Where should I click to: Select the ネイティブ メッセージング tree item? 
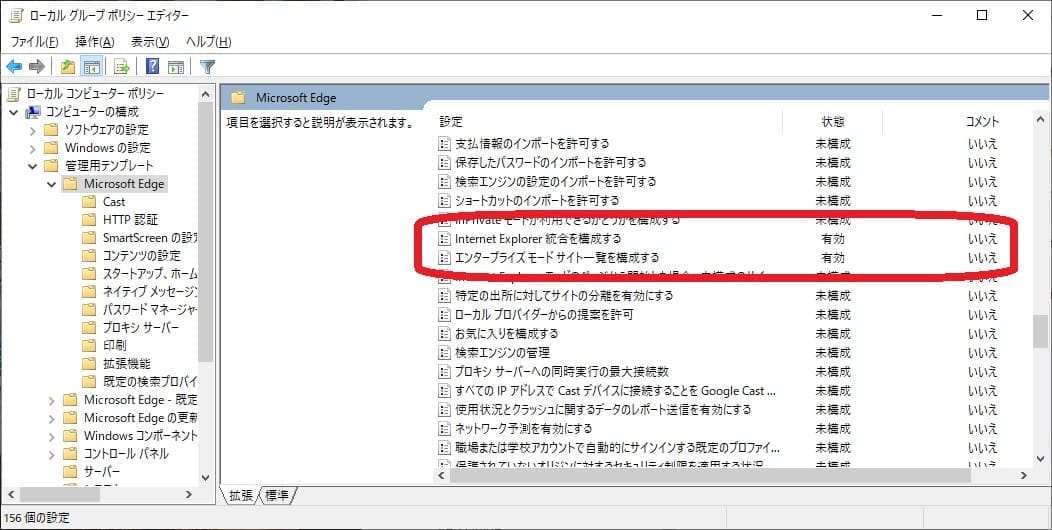[150, 291]
